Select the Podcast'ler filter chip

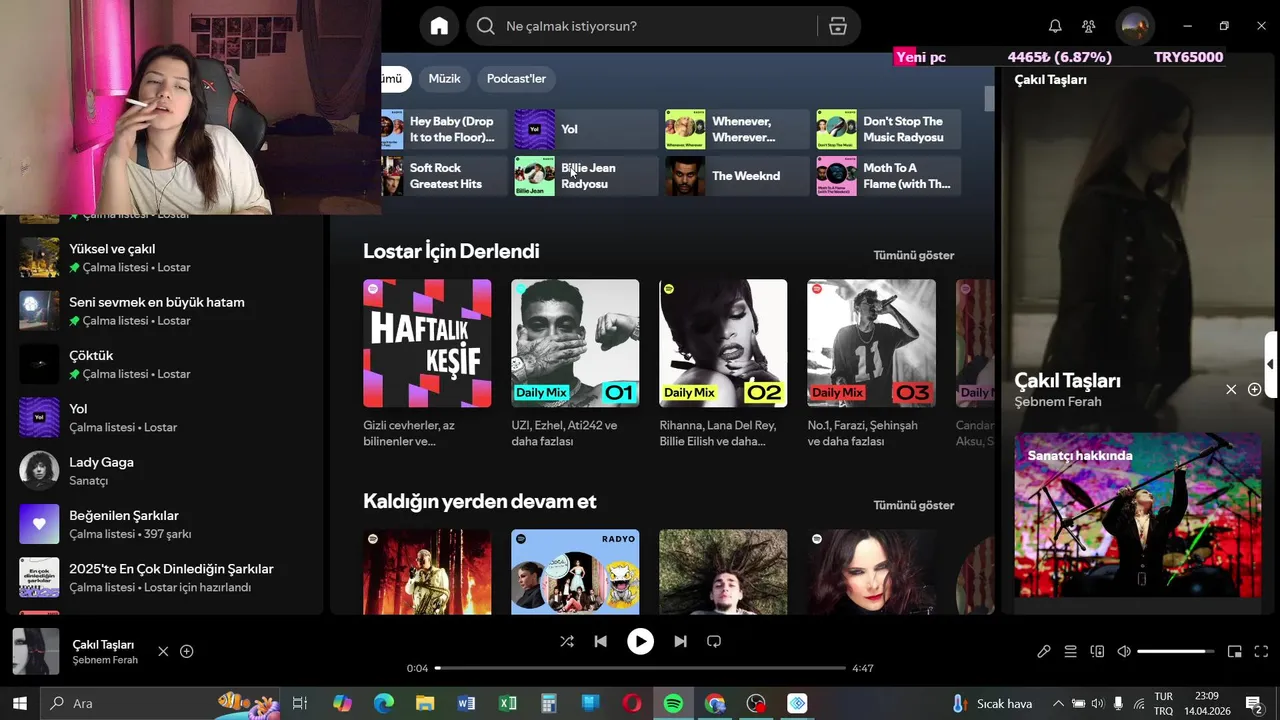[516, 79]
